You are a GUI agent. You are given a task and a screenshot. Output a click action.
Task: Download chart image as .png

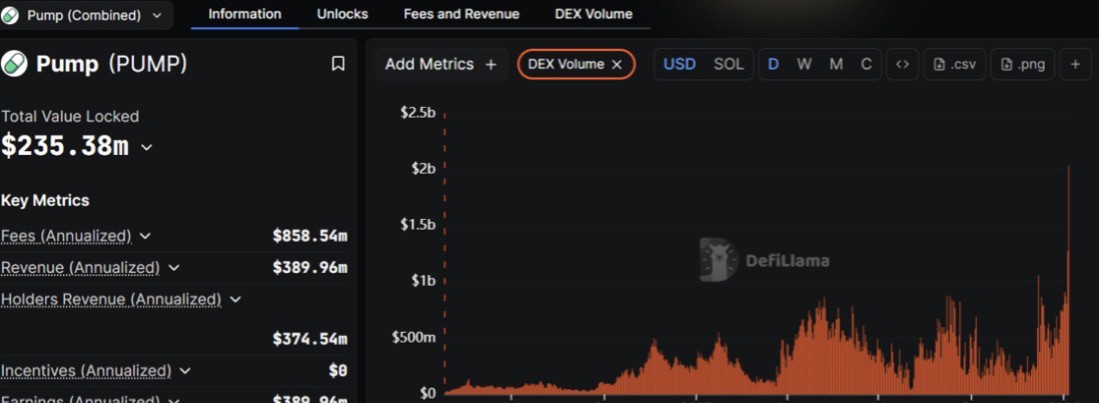pos(1023,64)
